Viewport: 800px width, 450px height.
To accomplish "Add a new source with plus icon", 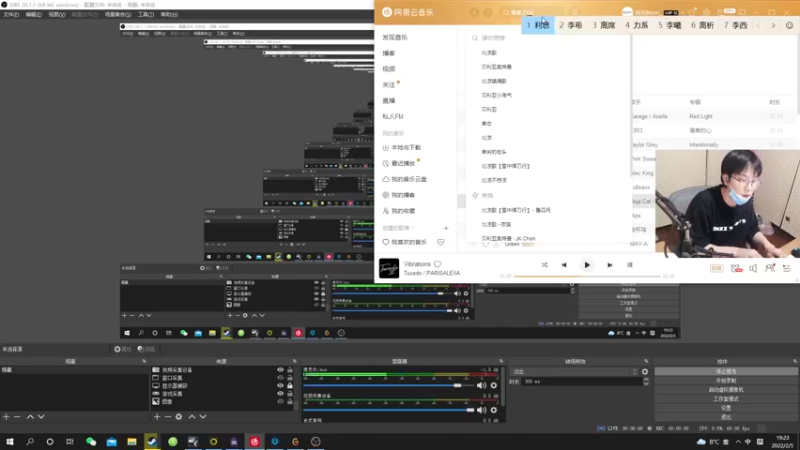I will [x=157, y=417].
